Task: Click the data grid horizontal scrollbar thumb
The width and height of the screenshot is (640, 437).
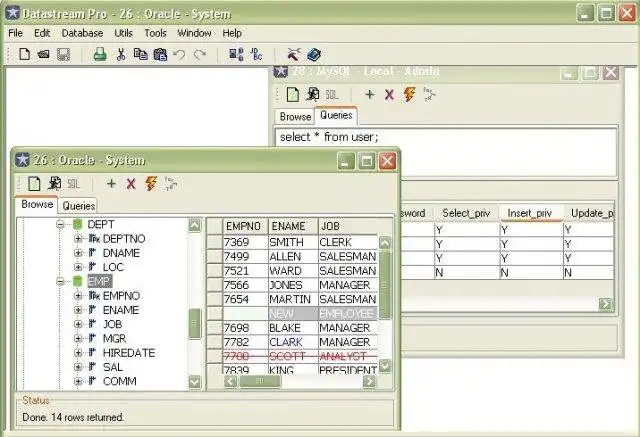Action: coord(260,381)
